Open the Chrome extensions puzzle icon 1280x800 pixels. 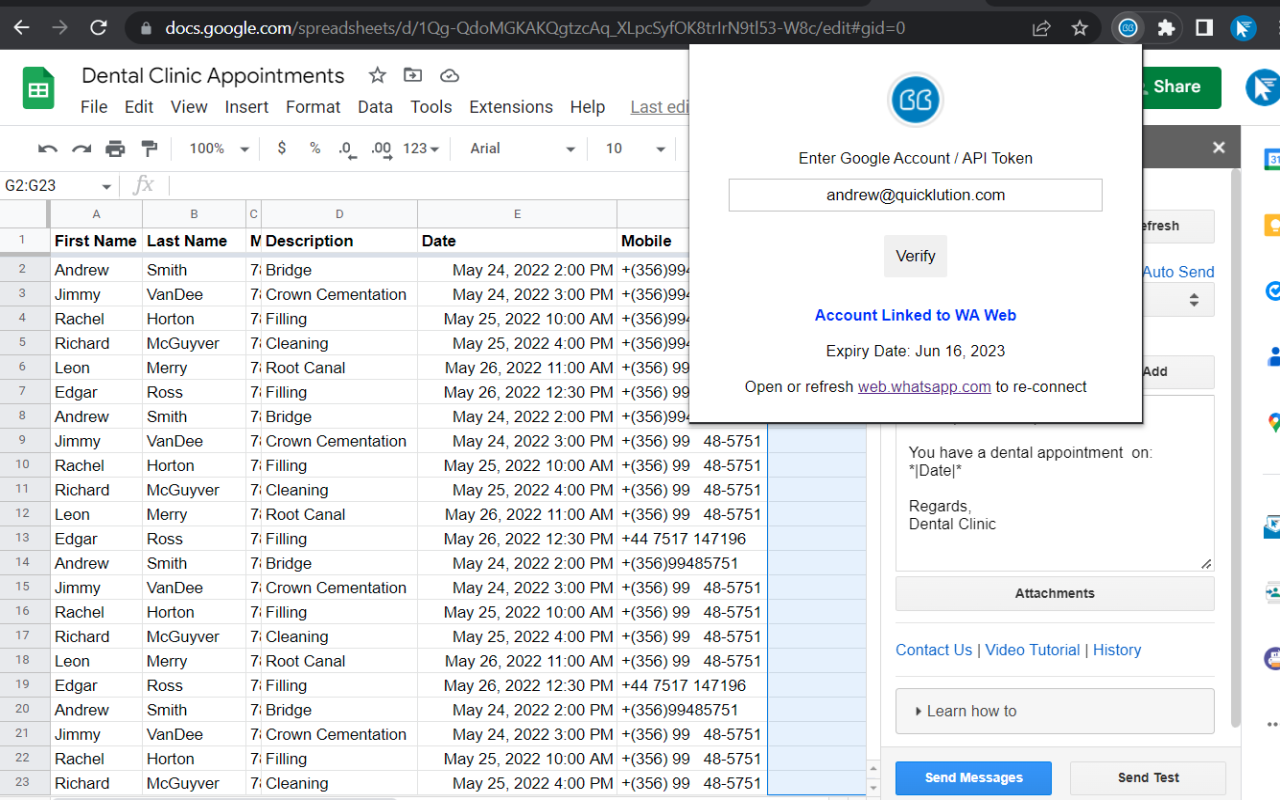click(x=1166, y=28)
